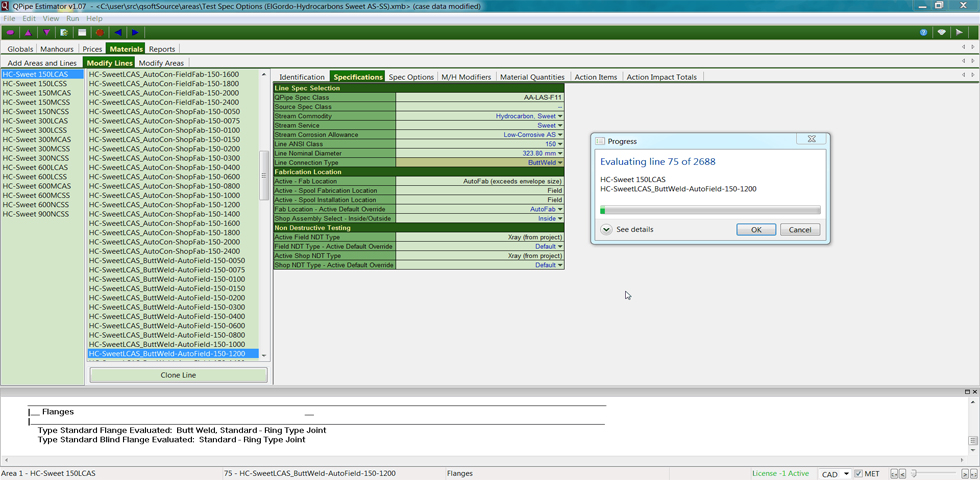The height and width of the screenshot is (480, 980).
Task: Go to the next line using the '>' button
Action: coord(966,474)
